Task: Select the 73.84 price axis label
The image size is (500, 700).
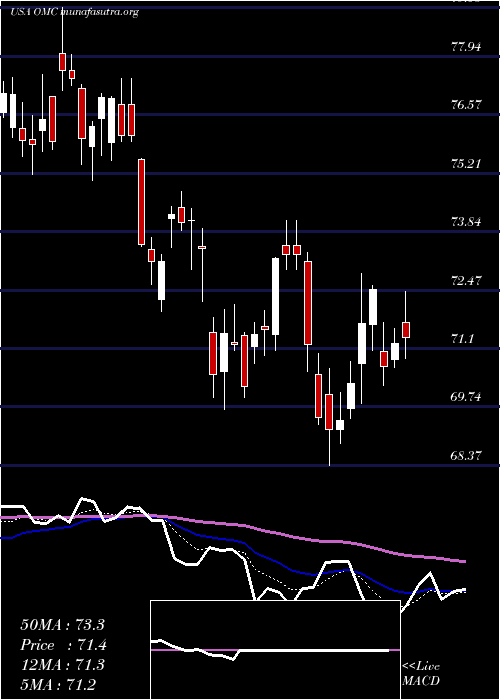Action: click(x=467, y=221)
